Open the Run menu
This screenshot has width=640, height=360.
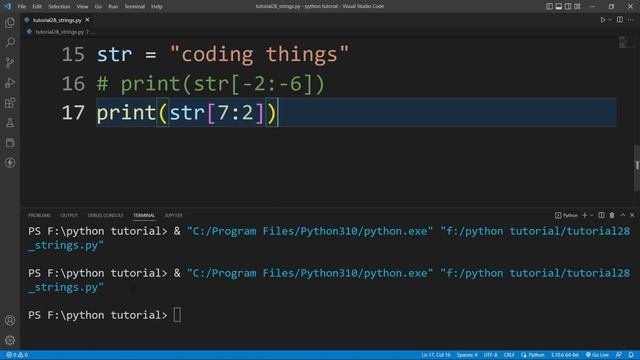[x=113, y=7]
